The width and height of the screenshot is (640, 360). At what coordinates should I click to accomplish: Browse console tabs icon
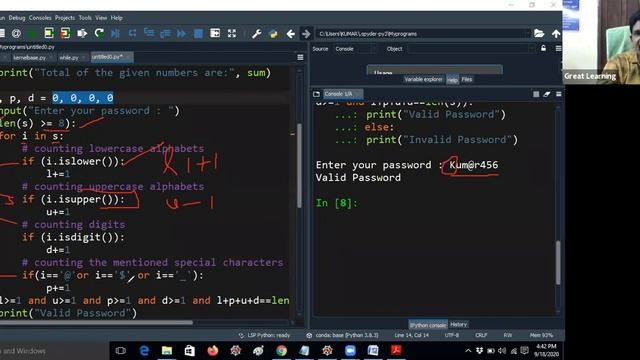point(316,94)
